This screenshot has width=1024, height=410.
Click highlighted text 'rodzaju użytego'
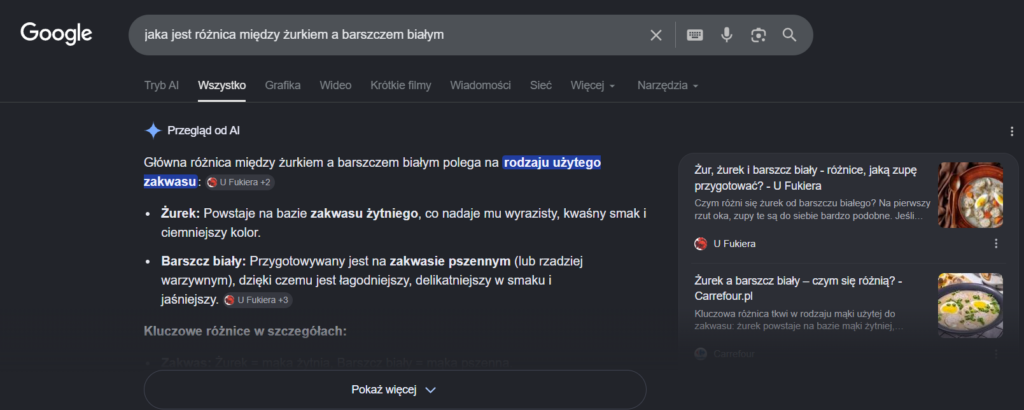552,163
